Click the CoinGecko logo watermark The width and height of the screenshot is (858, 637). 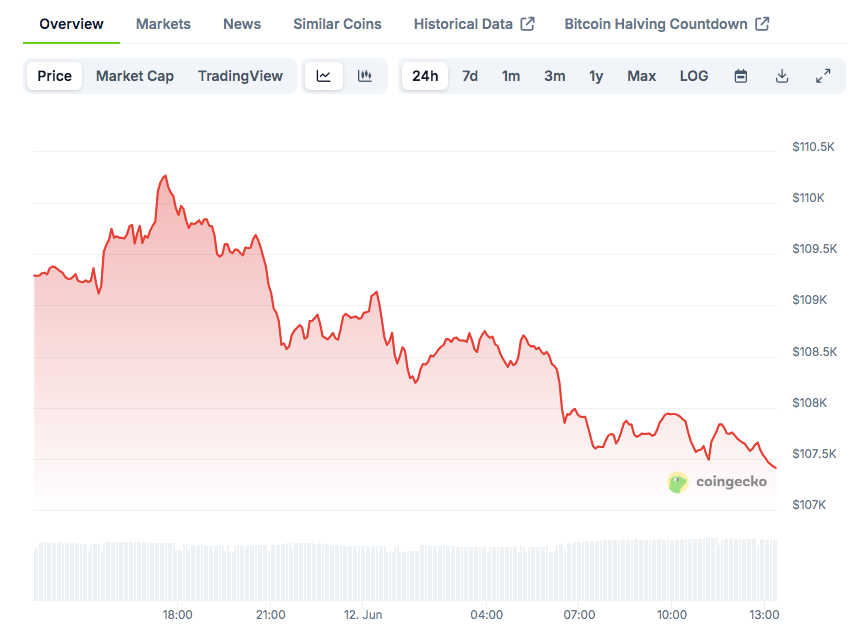click(718, 482)
